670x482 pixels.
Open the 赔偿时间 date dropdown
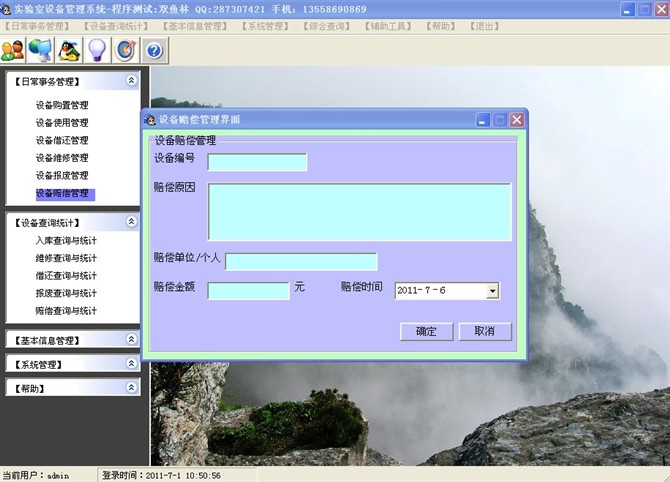click(x=492, y=291)
